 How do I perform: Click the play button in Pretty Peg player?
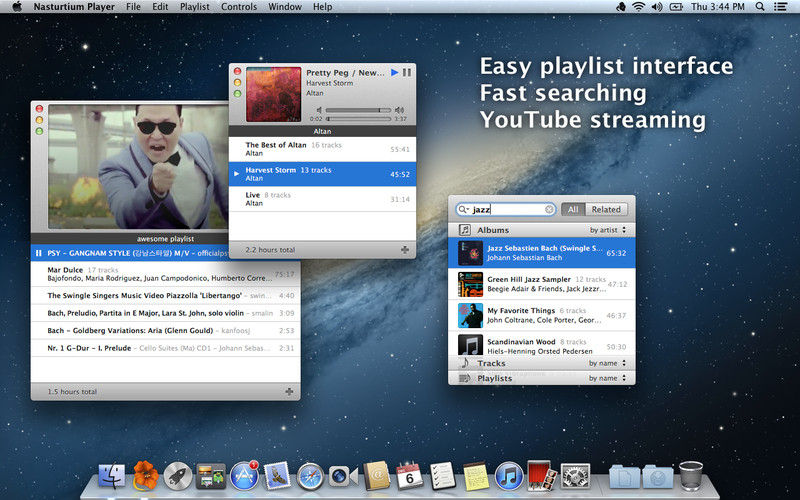394,72
